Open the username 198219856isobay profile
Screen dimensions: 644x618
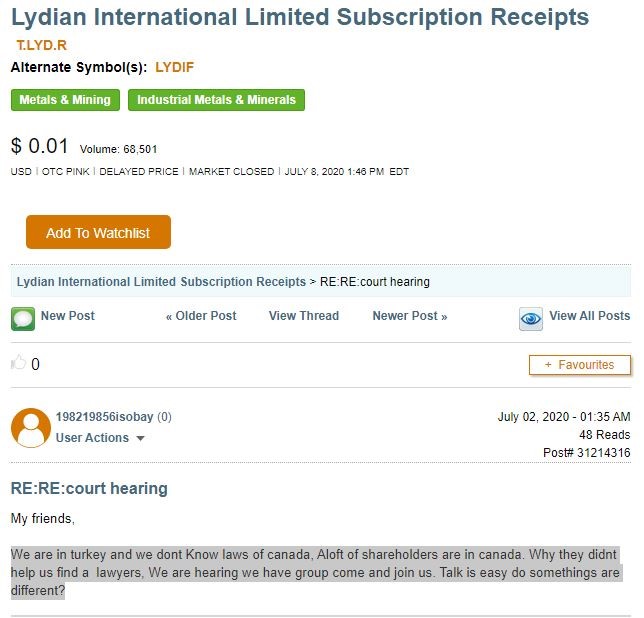tap(104, 417)
